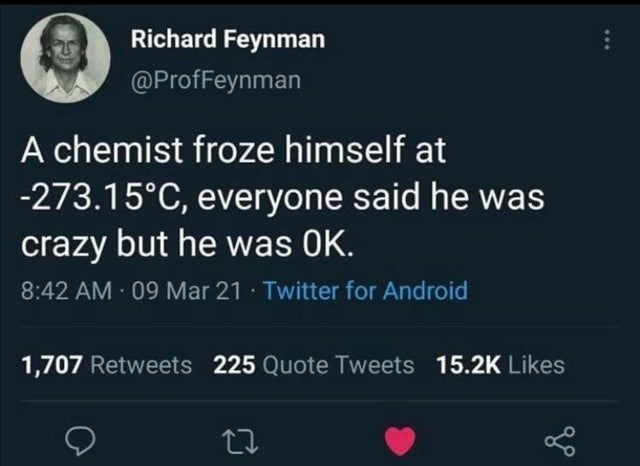Screen dimensions: 640x466
Task: Open the three-dot more options menu
Action: (x=607, y=40)
